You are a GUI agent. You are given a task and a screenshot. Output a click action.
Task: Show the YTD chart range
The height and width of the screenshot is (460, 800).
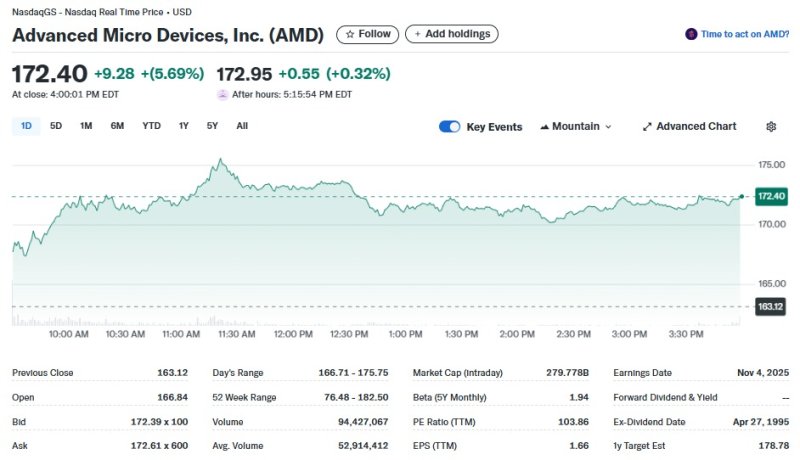click(151, 126)
